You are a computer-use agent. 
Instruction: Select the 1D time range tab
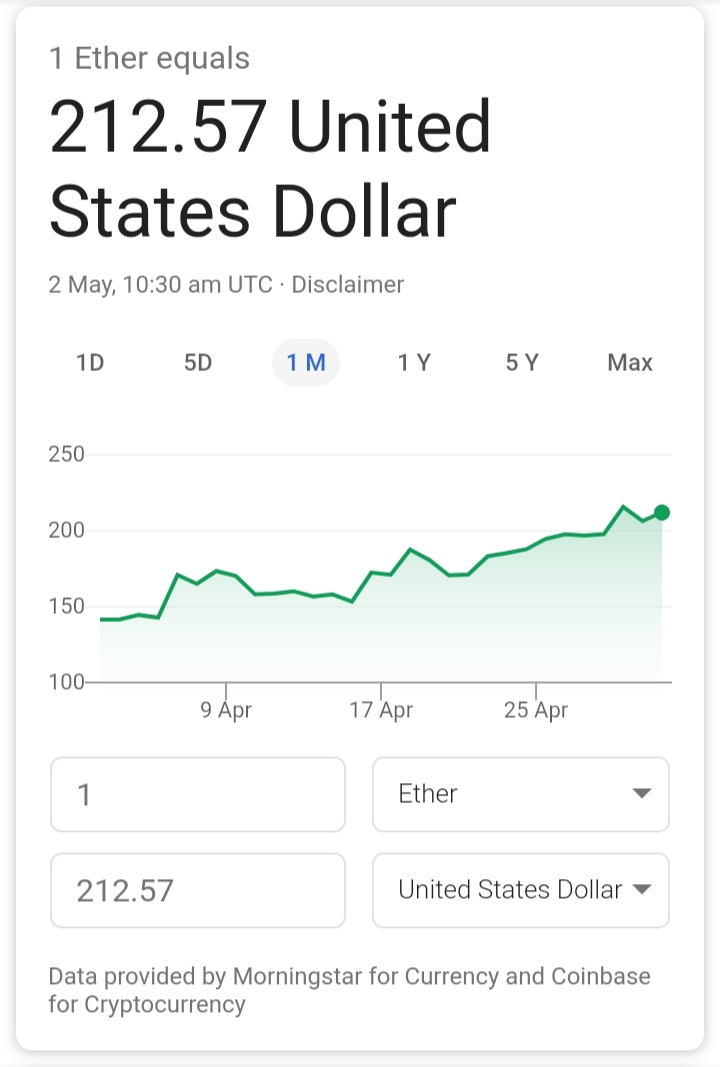coord(90,363)
